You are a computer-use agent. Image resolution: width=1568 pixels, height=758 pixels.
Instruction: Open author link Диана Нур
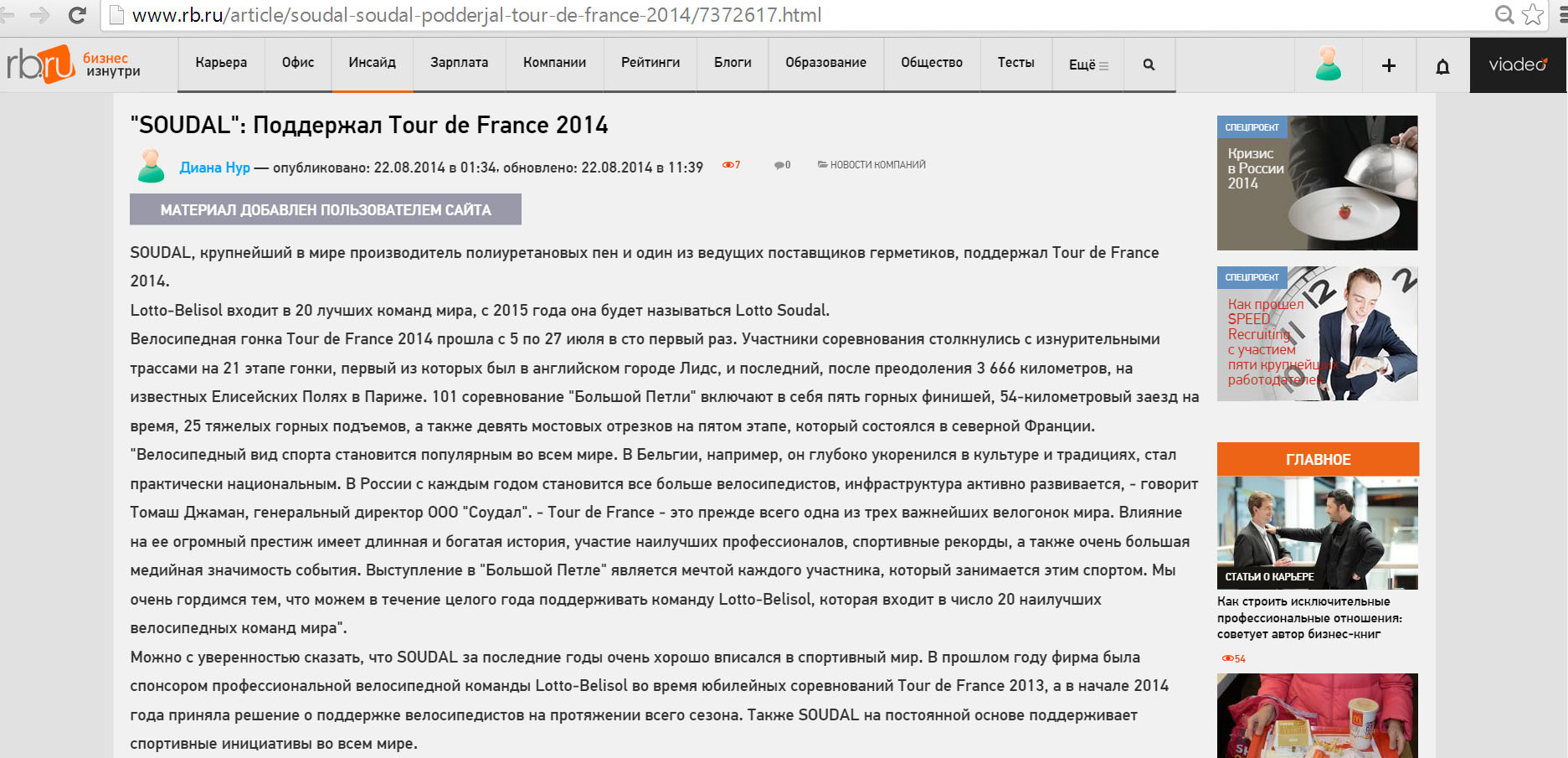[215, 168]
